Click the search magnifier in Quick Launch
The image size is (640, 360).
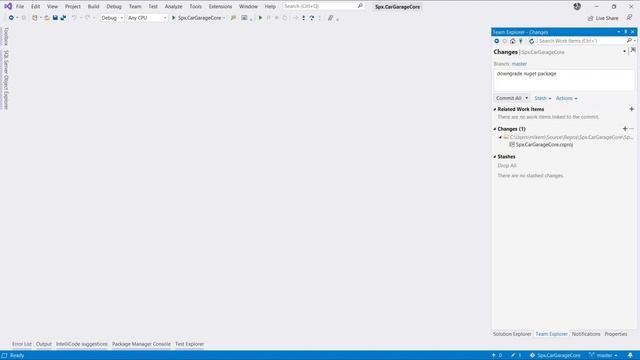(x=360, y=6)
